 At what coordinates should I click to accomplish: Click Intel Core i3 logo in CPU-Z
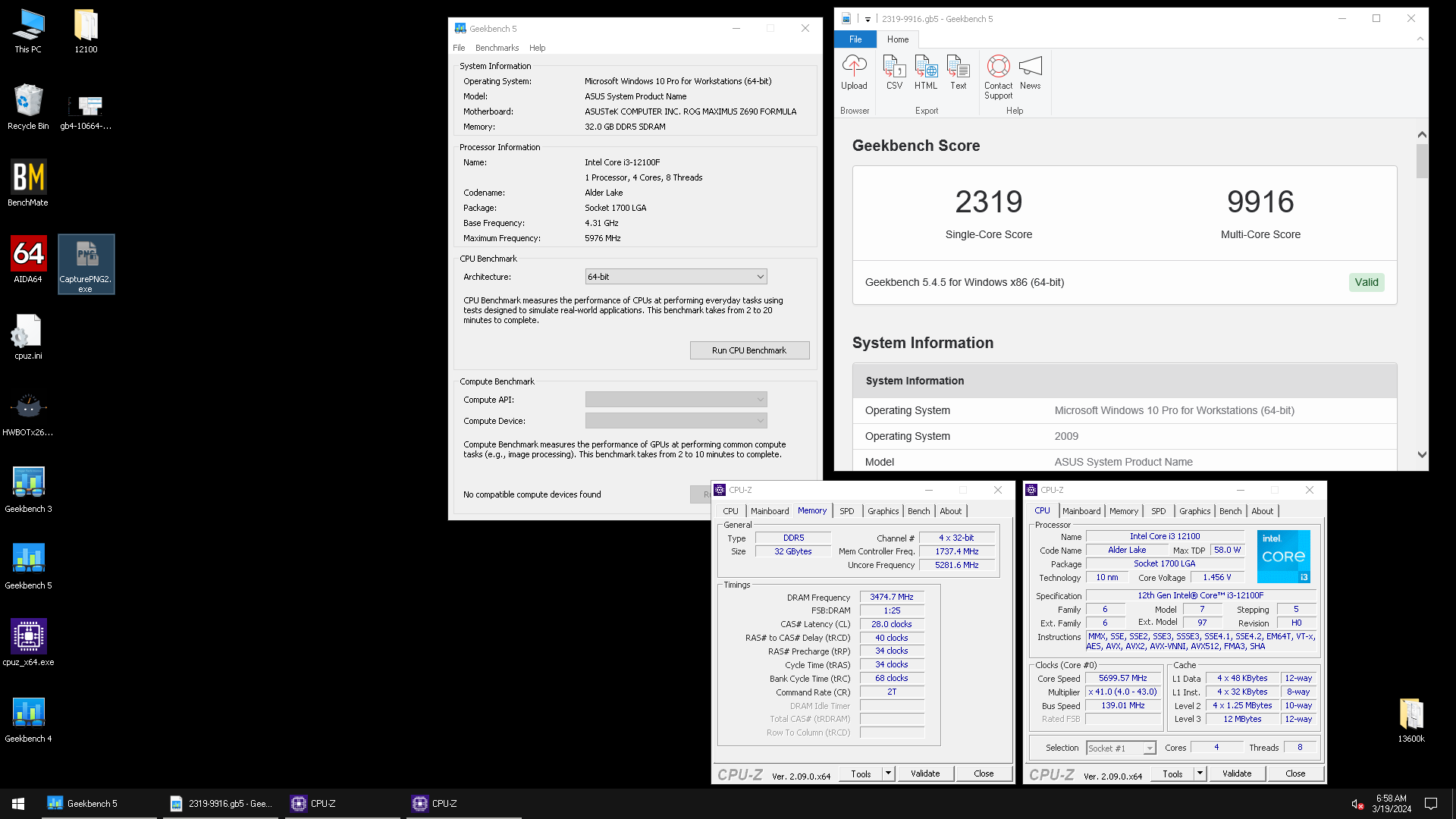tap(1284, 557)
